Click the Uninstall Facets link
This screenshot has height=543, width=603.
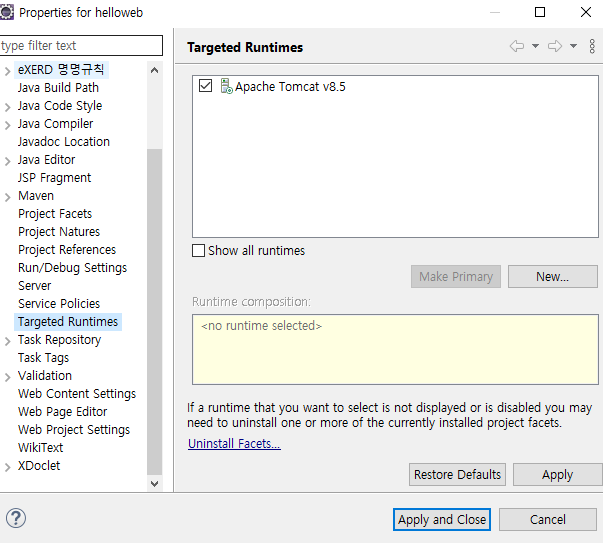tap(234, 444)
